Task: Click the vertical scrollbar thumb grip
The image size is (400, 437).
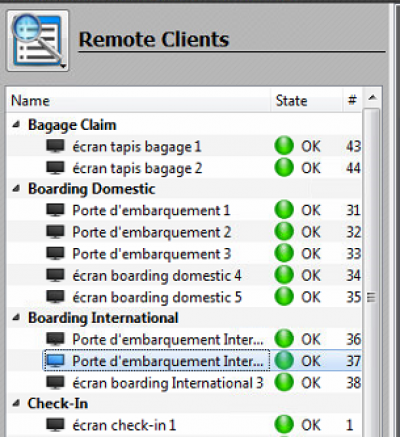Action: click(x=371, y=297)
